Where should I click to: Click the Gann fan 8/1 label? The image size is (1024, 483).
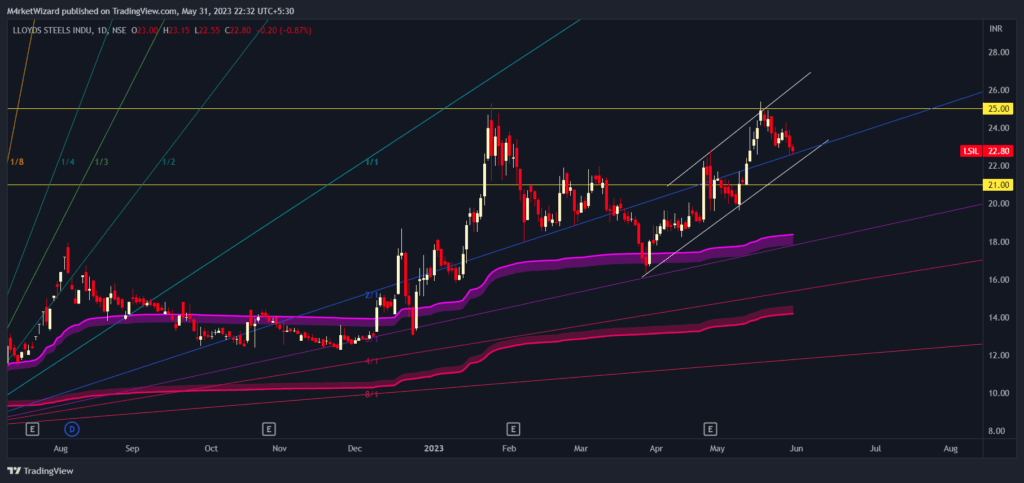click(x=372, y=394)
